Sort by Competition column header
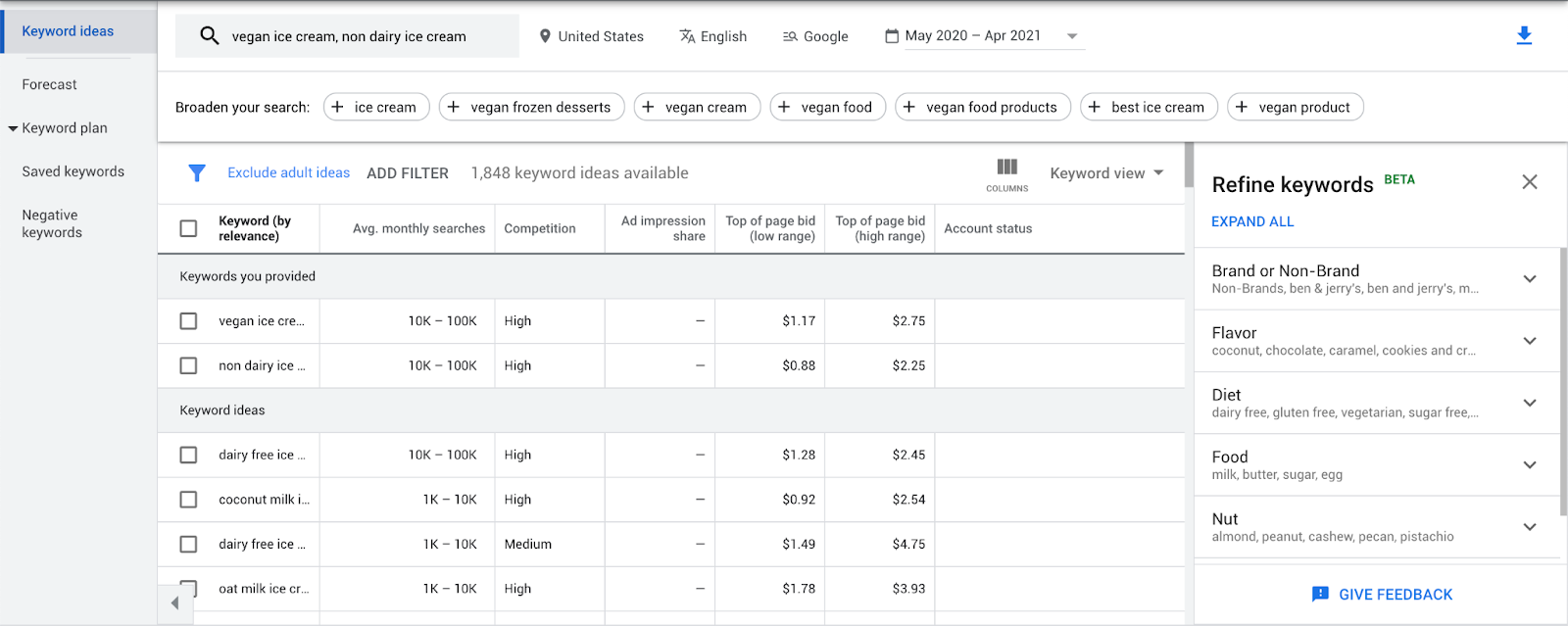1568x626 pixels. pos(540,228)
